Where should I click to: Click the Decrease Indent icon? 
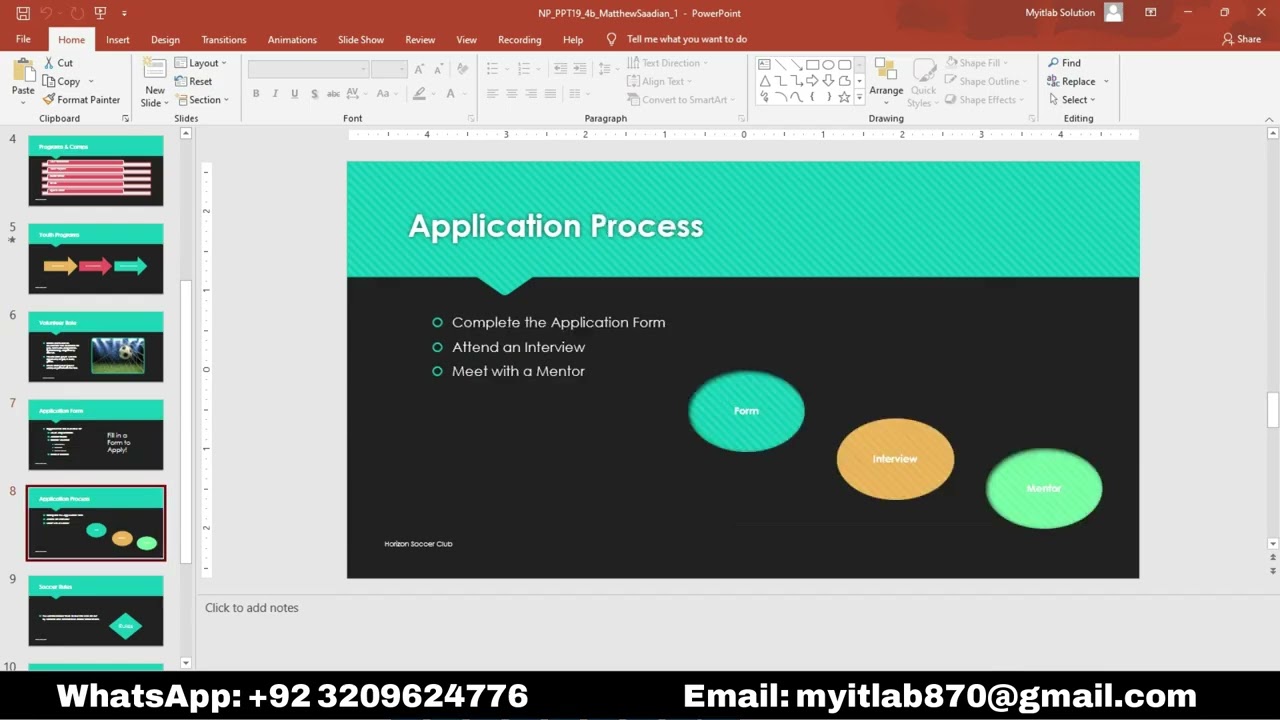(560, 68)
